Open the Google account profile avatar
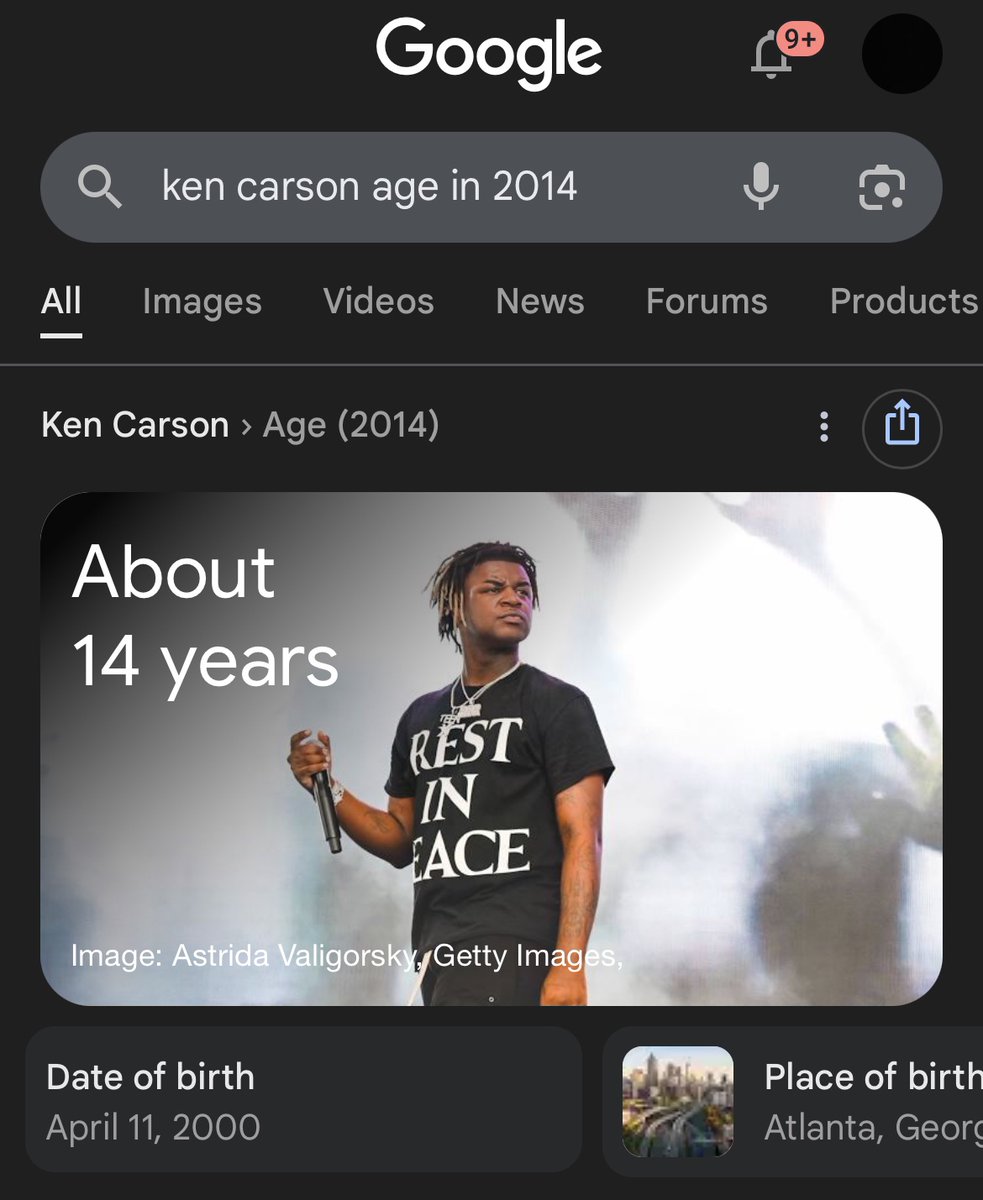Viewport: 983px width, 1200px height. [x=902, y=53]
